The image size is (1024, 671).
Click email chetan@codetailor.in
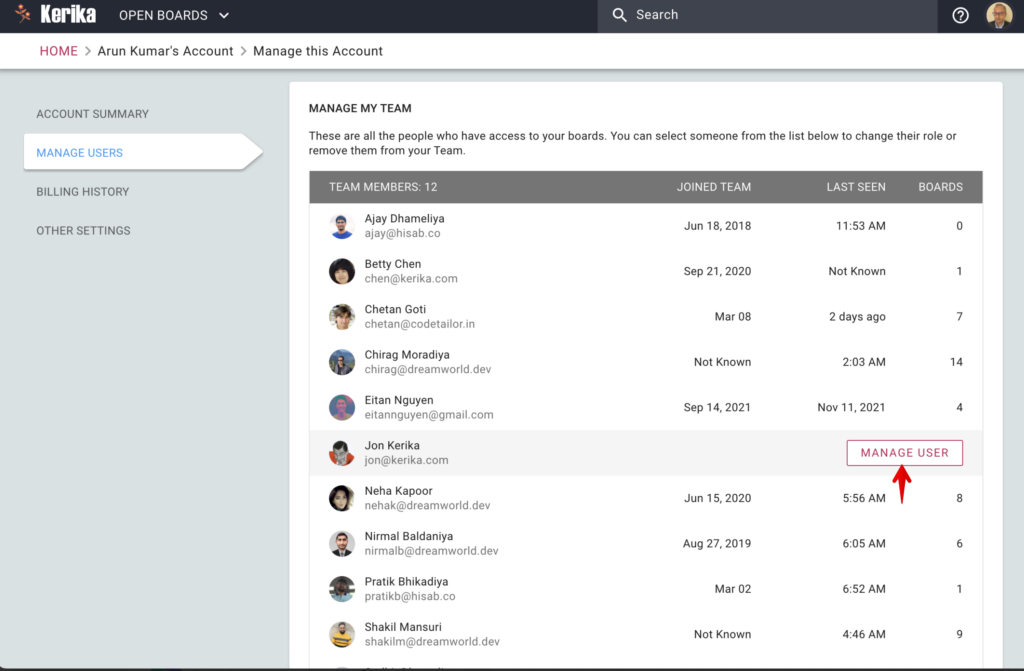[x=420, y=324]
